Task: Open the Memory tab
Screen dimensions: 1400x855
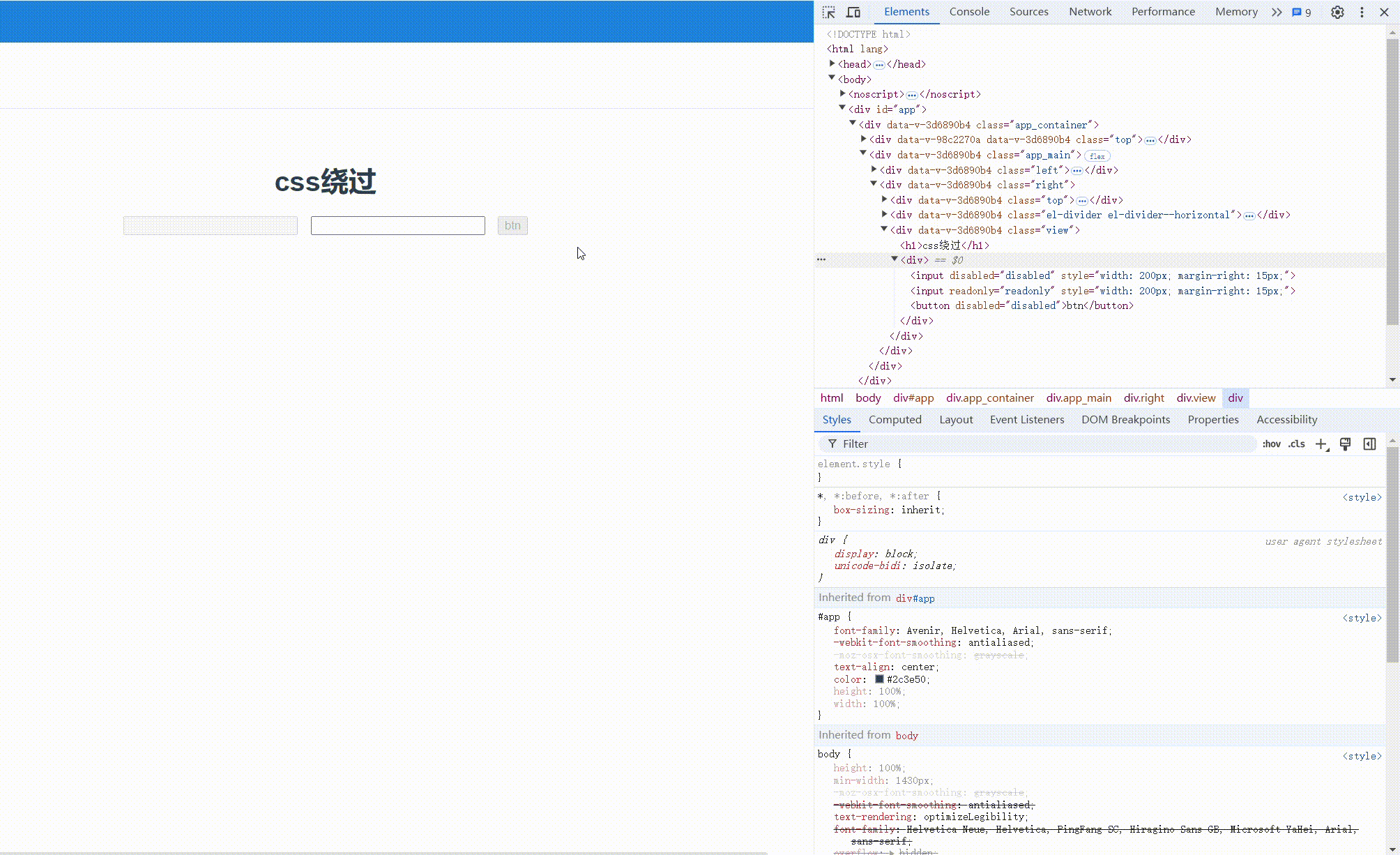Action: [1236, 12]
